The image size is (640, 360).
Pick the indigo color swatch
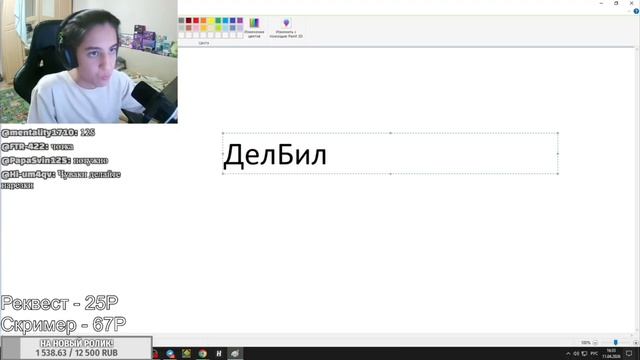[x=233, y=20]
